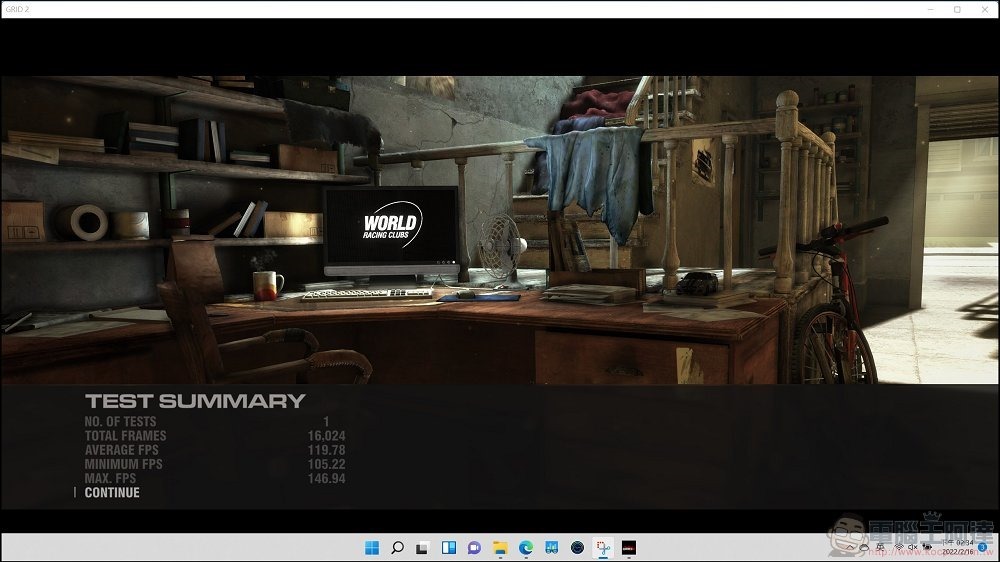Click the TEST SUMMARY heading

(195, 401)
